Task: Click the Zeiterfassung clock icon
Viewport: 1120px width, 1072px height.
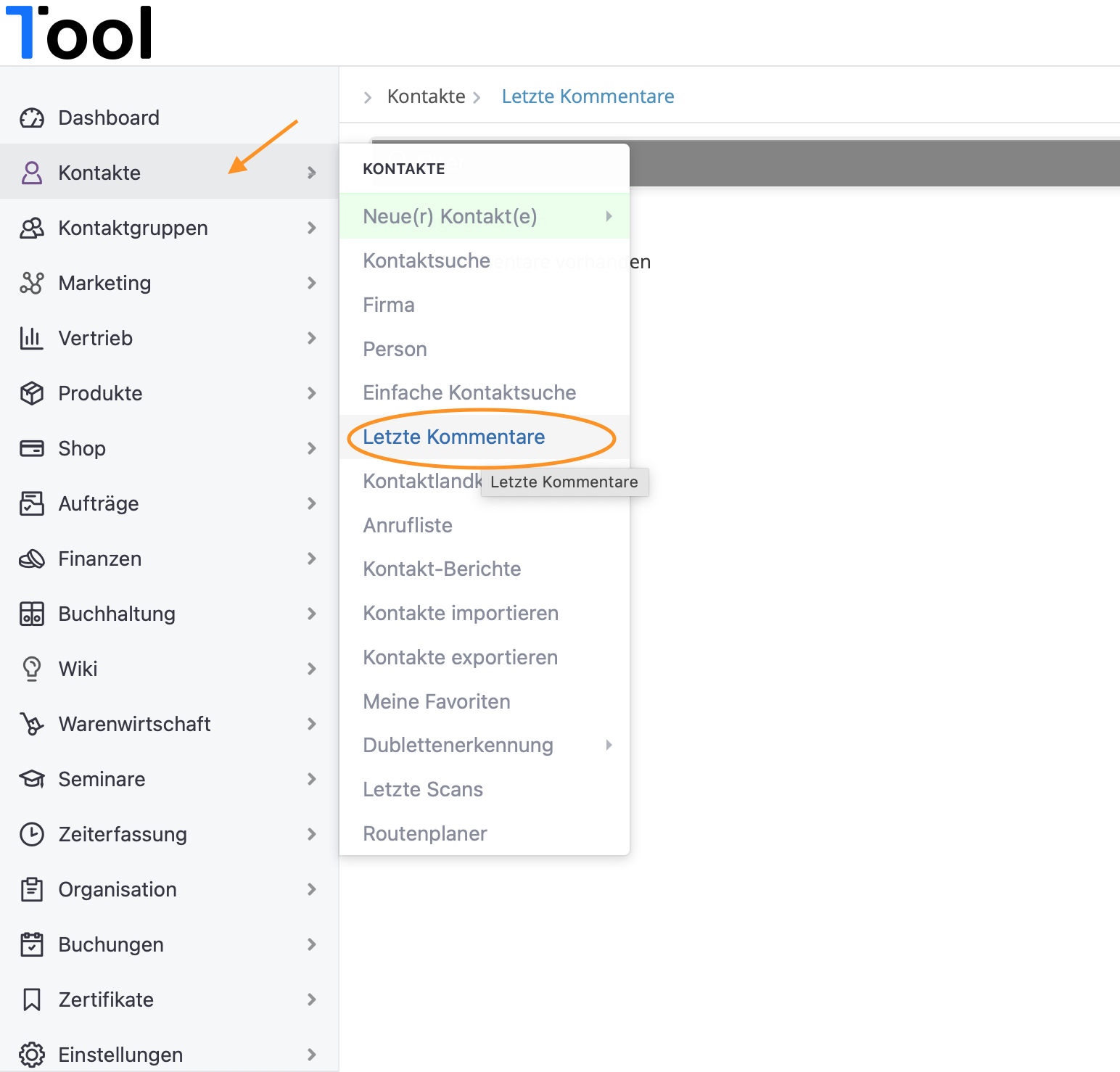Action: pos(32,834)
